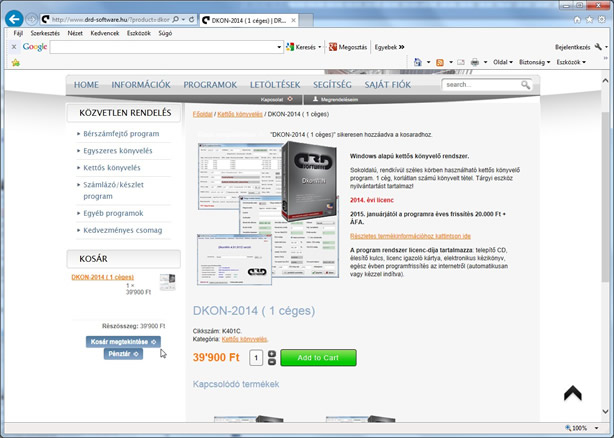Click the Google logo on the toolbar
Screen dimensions: 614x438
pos(35,47)
